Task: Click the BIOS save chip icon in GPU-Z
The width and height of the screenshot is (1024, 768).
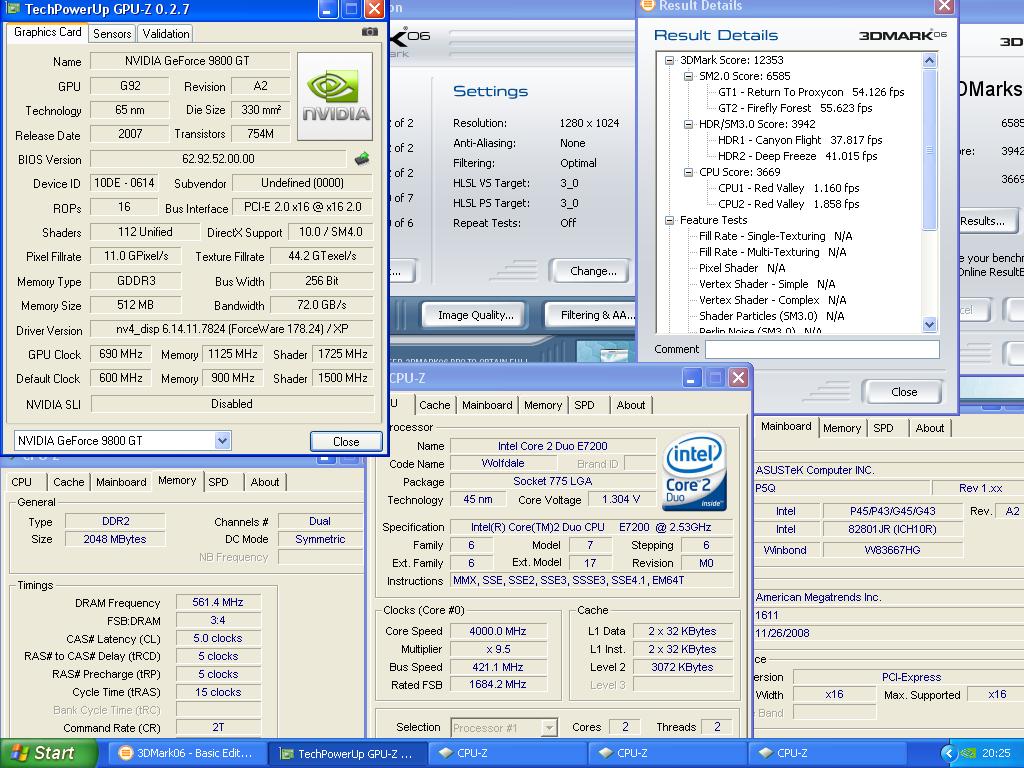Action: pos(362,158)
